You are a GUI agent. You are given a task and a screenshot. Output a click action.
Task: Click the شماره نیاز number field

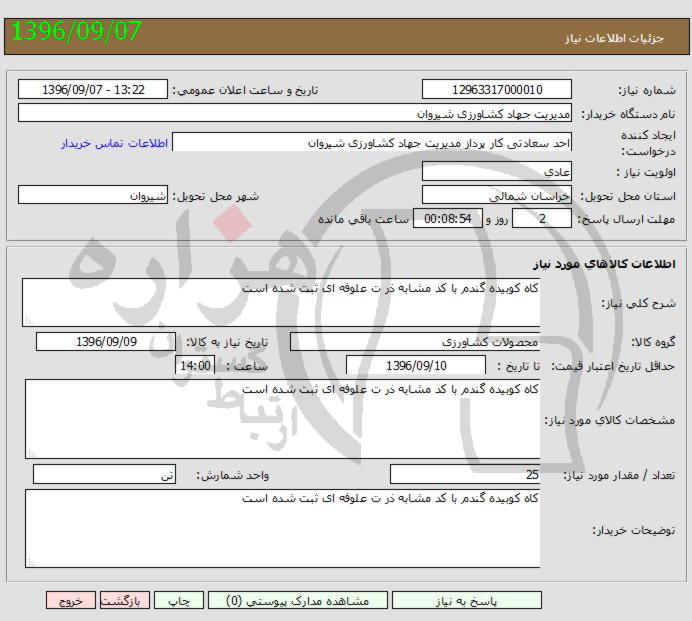497,90
